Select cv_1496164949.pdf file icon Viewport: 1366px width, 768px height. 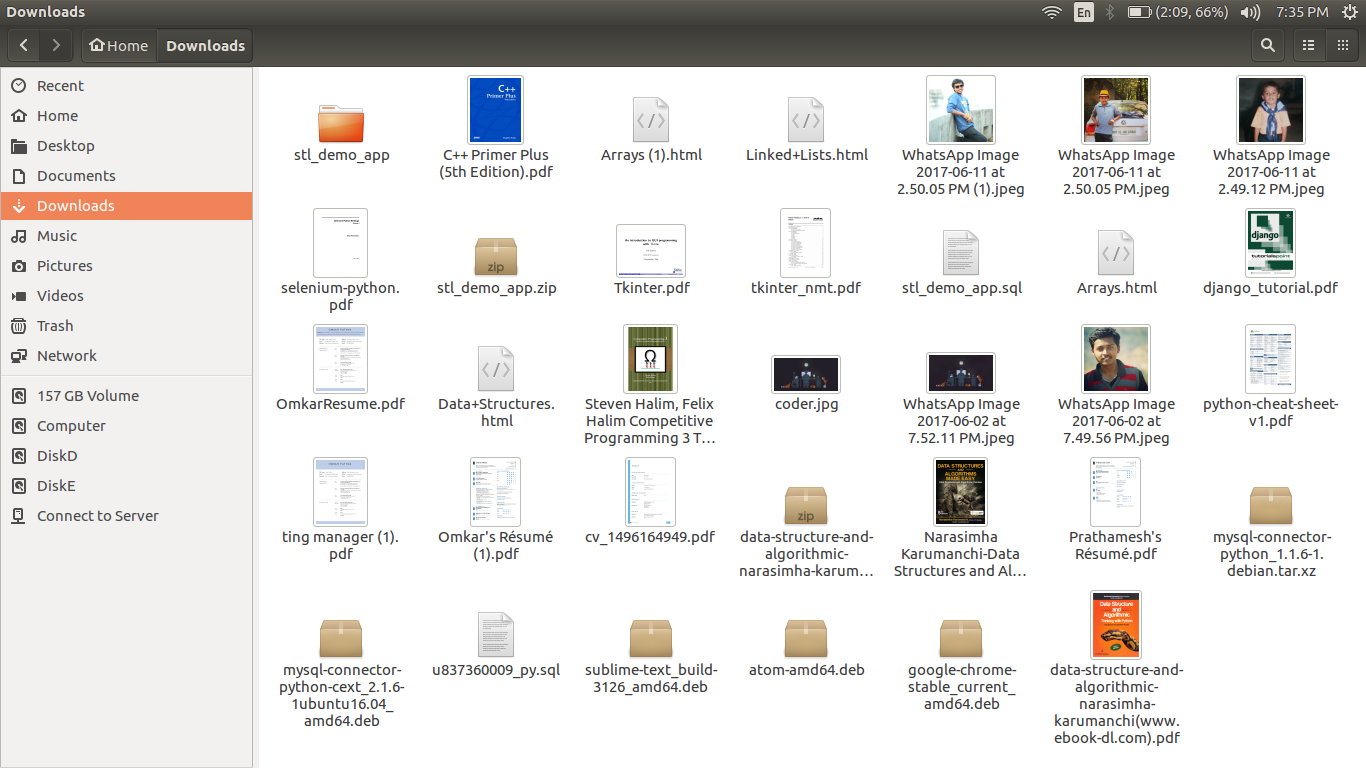tap(651, 492)
